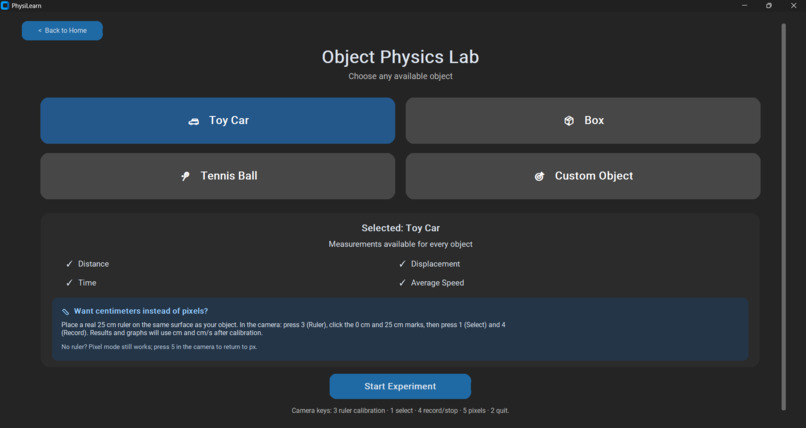Click the tennis racket icon

[x=186, y=176]
